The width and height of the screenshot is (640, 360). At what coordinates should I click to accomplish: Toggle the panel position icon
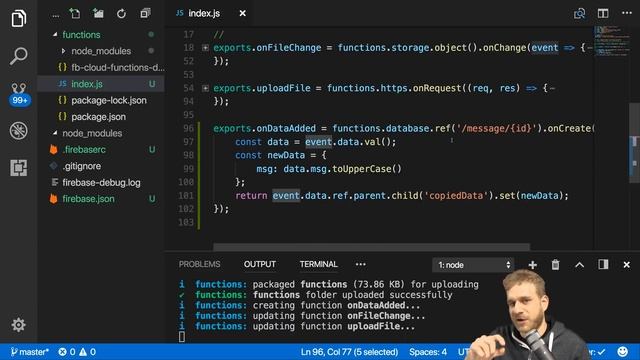[603, 264]
